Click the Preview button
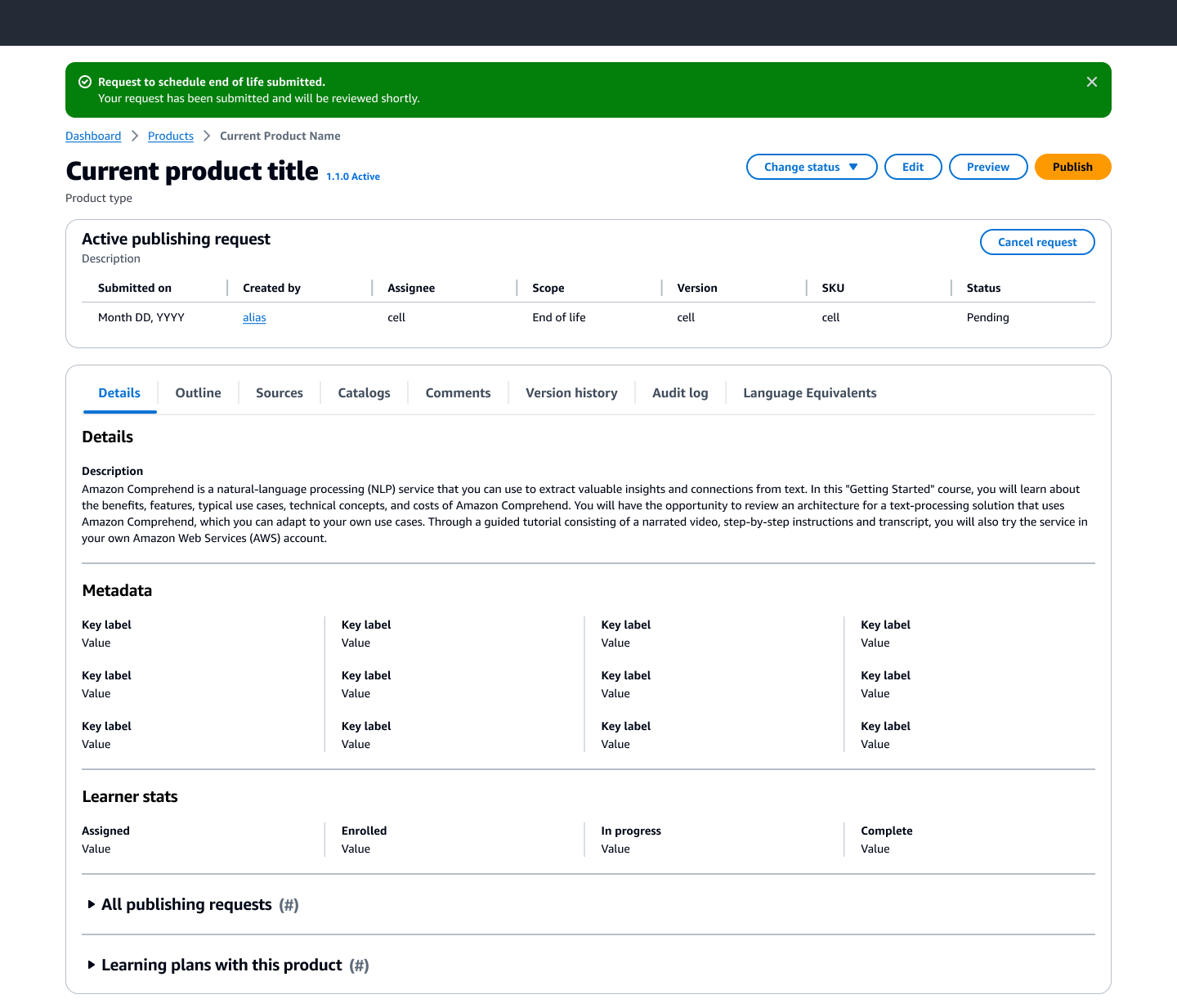Screen dimensions: 1177x1008 point(988,167)
